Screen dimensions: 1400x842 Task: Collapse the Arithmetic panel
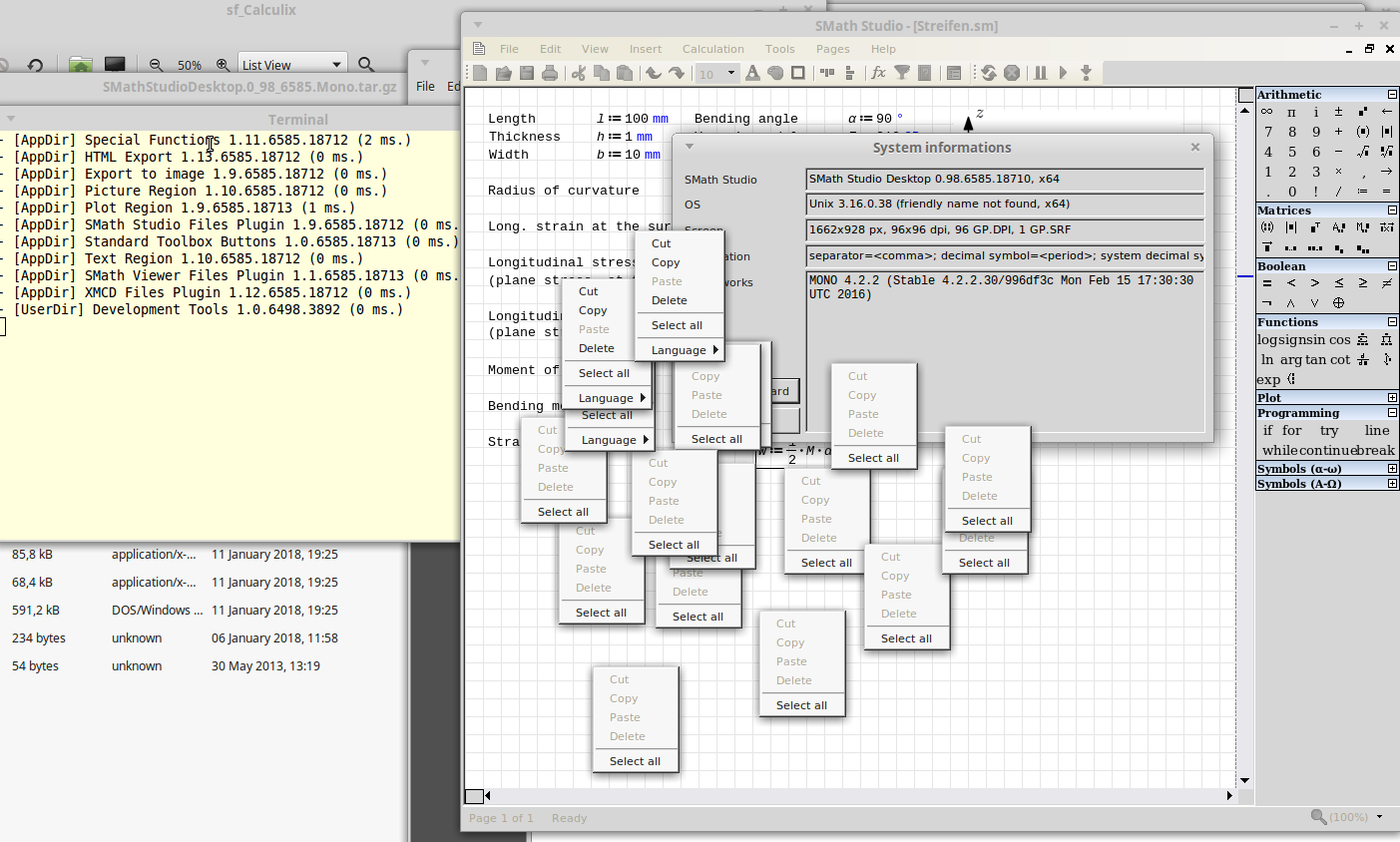click(x=1392, y=95)
